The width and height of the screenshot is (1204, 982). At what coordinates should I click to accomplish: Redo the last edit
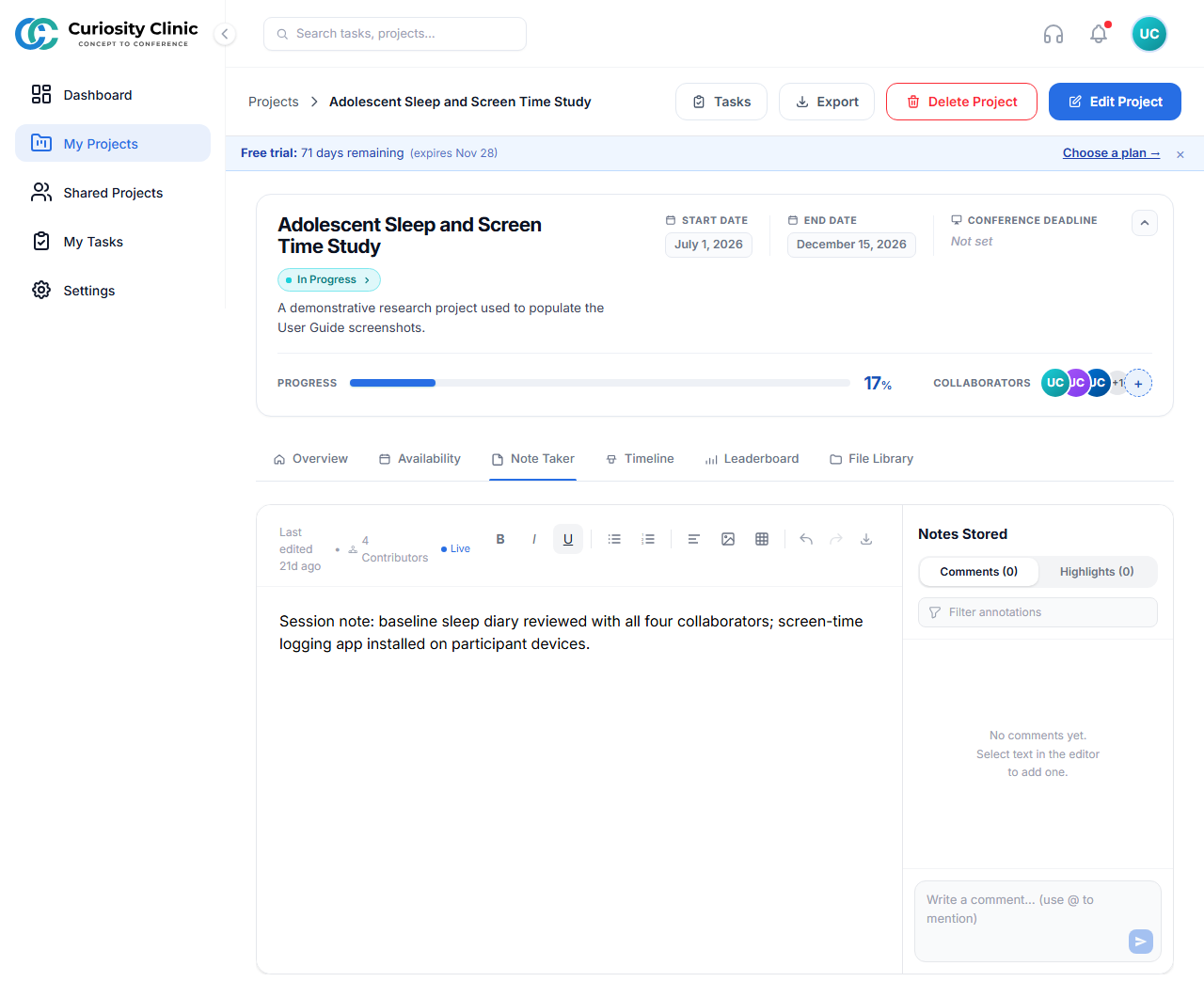836,539
